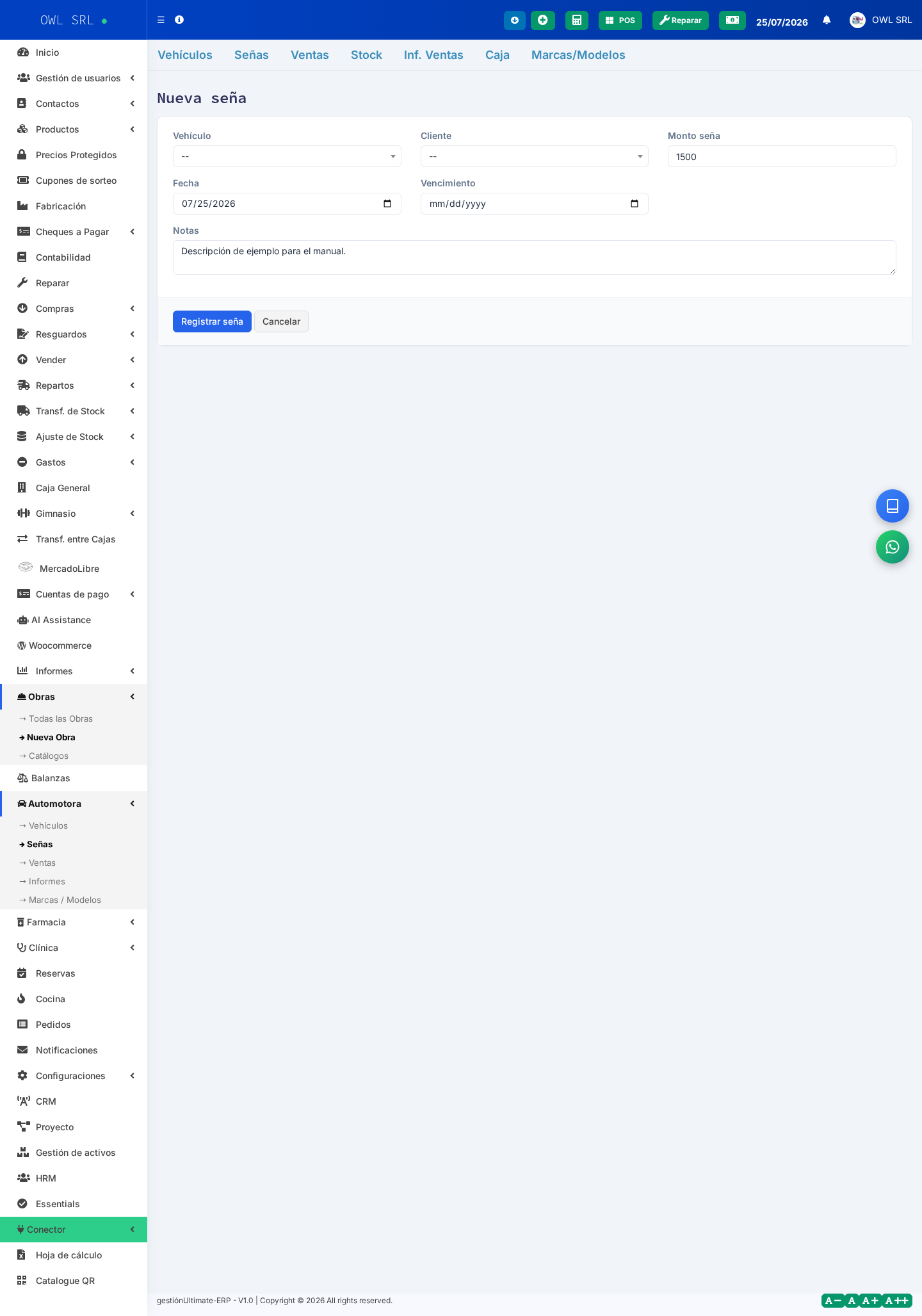Switch to the Marcas/Modelos tab

578,55
